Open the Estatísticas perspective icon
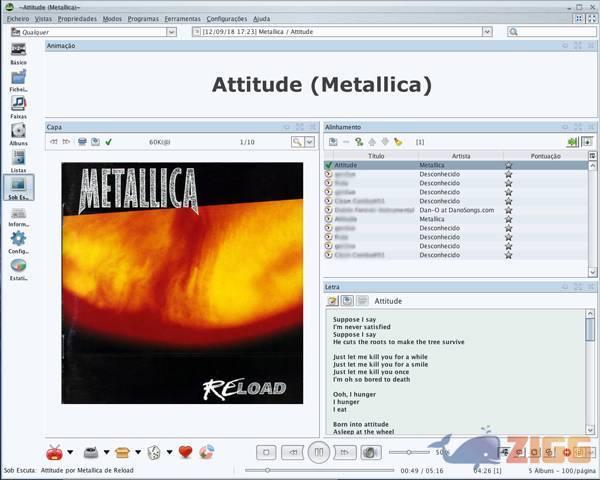The image size is (600, 480). tap(18, 266)
